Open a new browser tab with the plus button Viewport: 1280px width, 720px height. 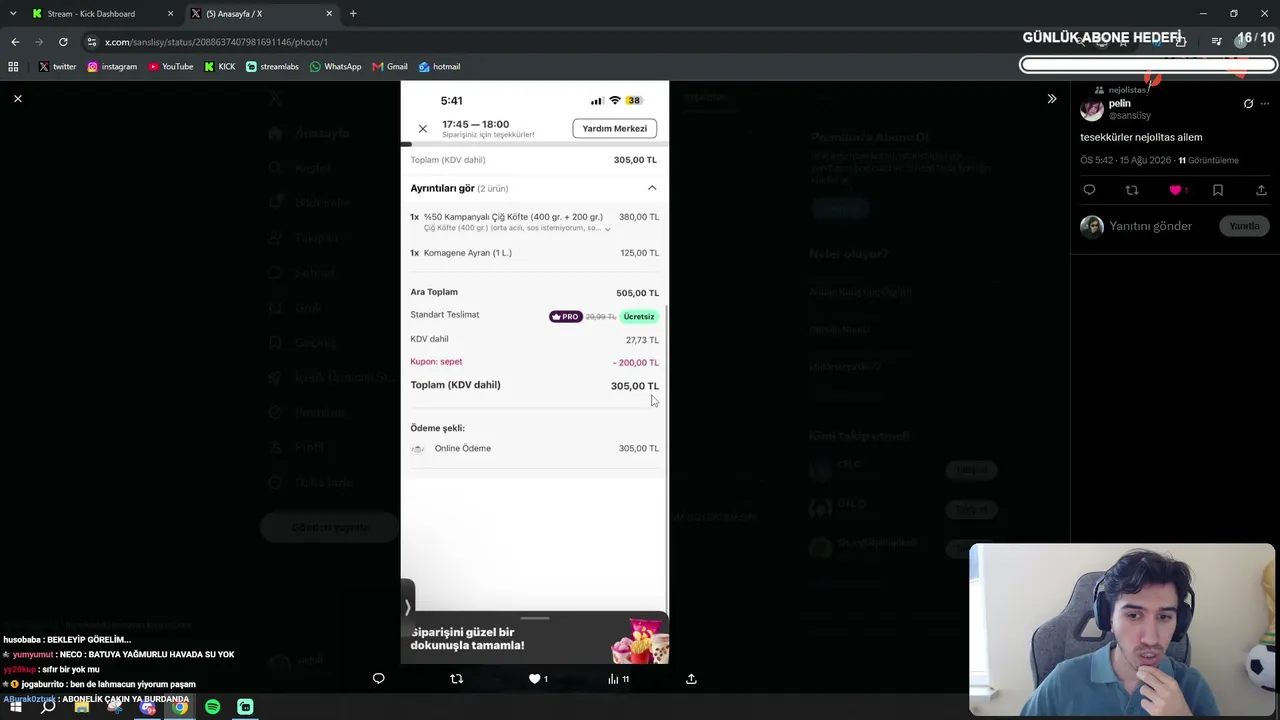point(353,14)
